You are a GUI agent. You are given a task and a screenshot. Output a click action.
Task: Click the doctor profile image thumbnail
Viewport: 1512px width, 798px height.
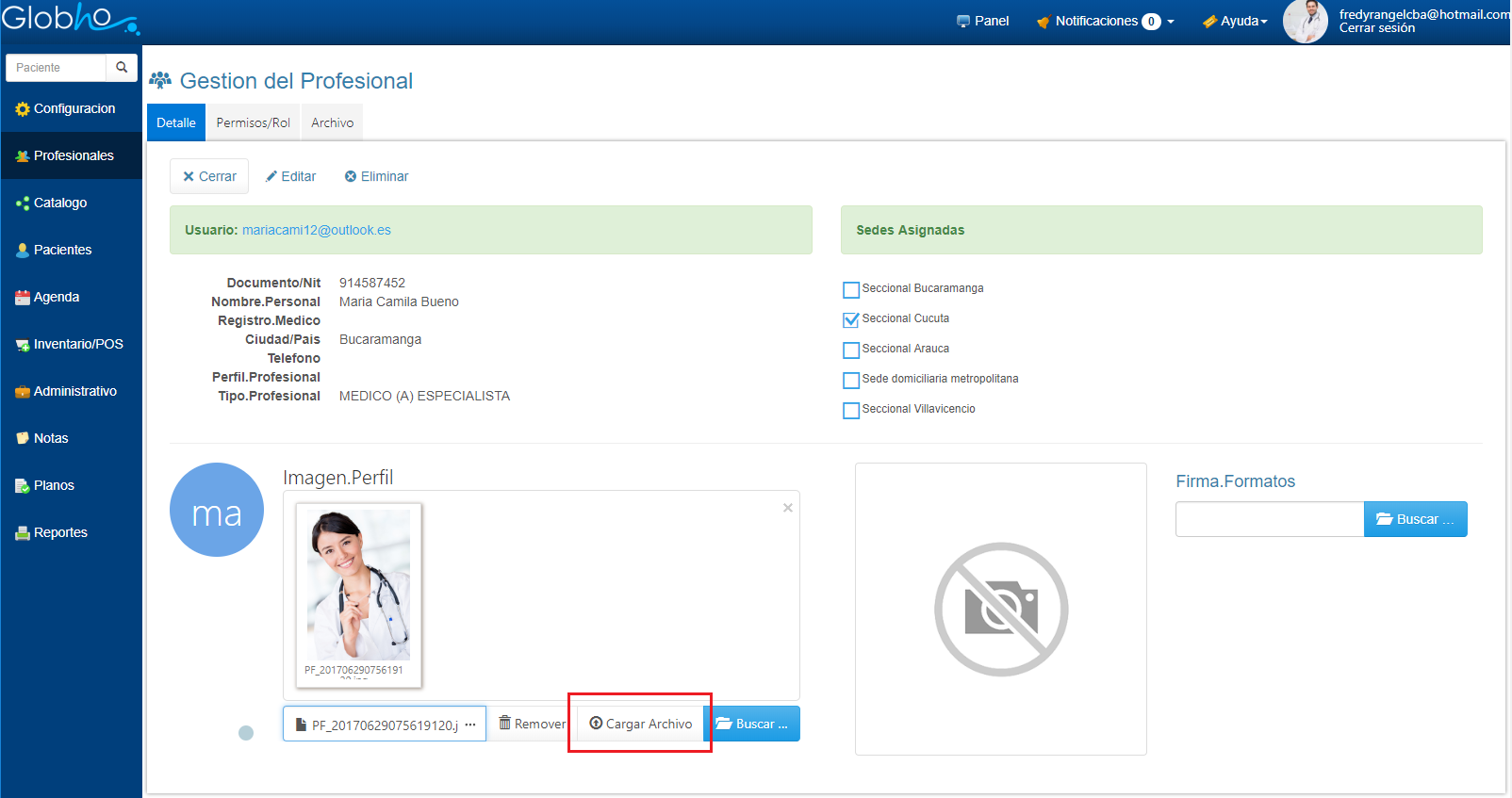pyautogui.click(x=358, y=585)
